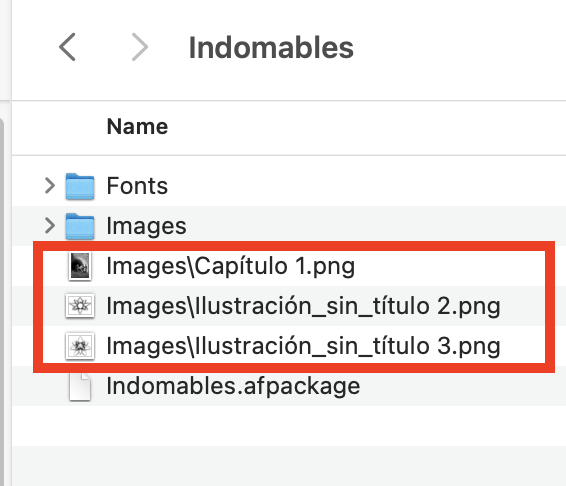Expand the Fonts folder disclosure chevron

click(50, 186)
